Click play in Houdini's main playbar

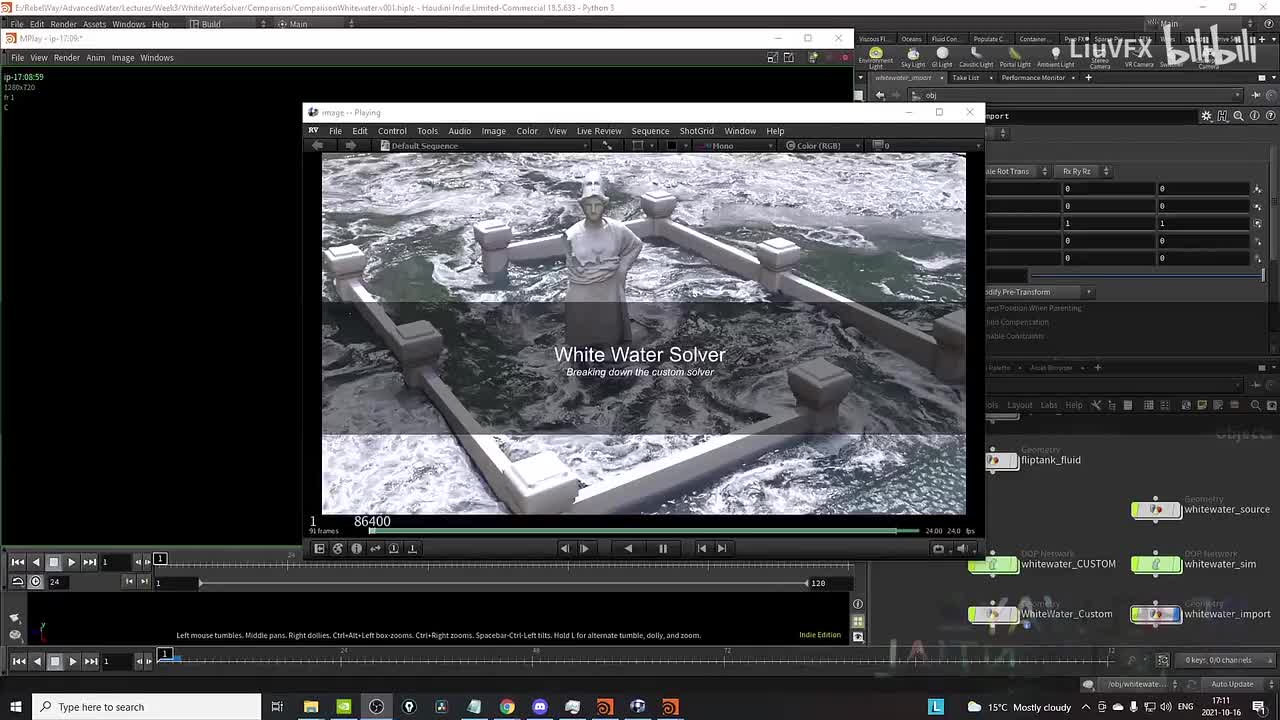pos(72,661)
